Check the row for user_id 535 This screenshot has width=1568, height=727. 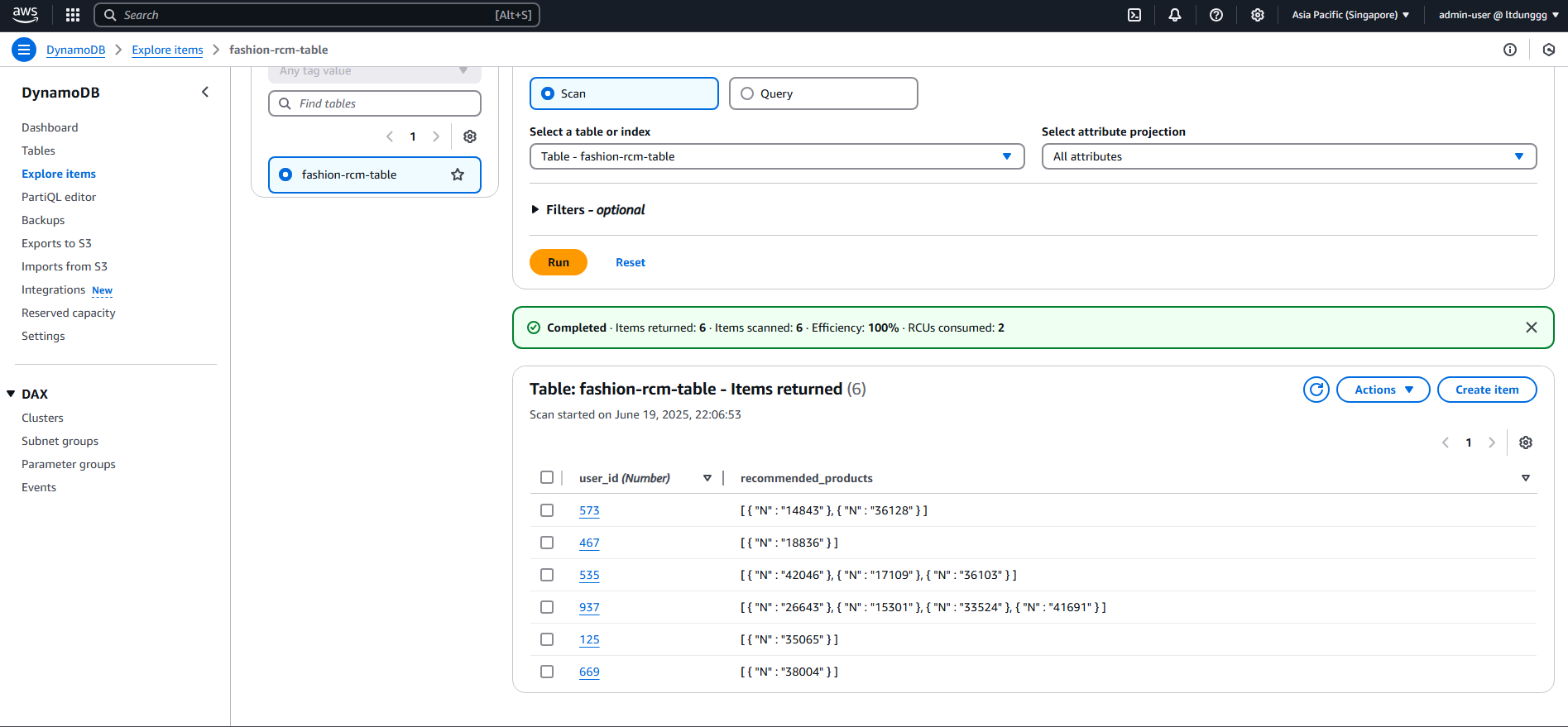547,575
